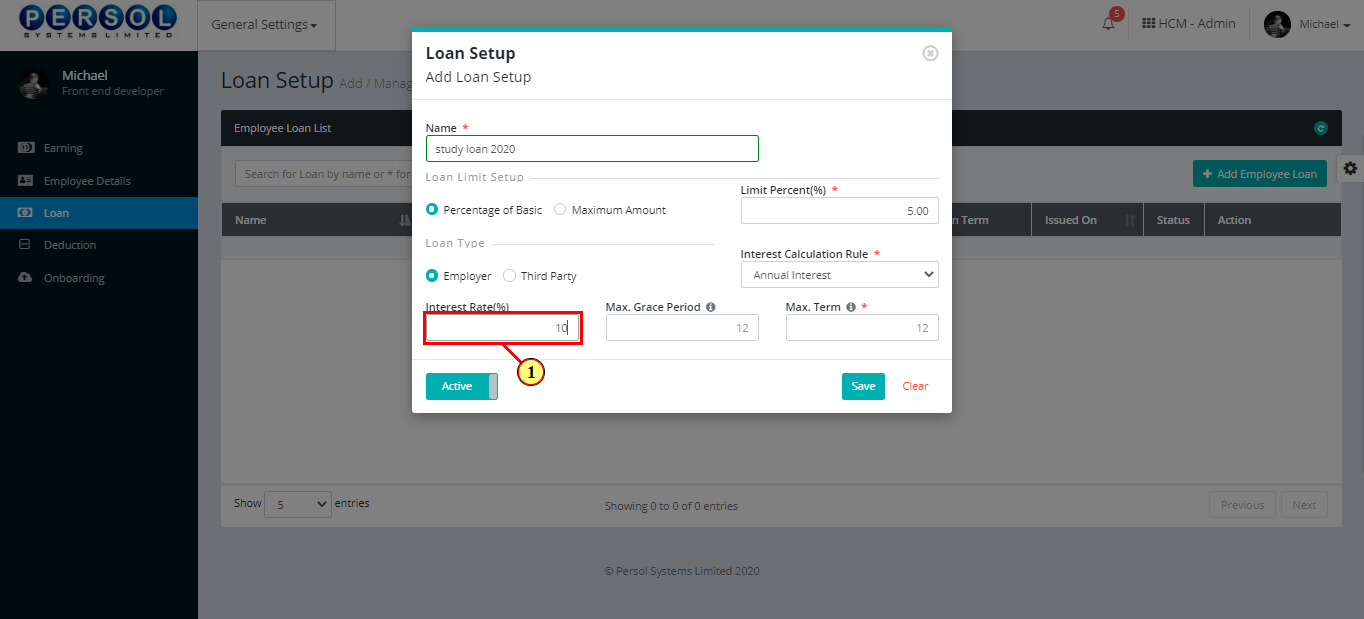Close the Loan Setup dialog
Image resolution: width=1364 pixels, height=619 pixels.
tap(930, 53)
